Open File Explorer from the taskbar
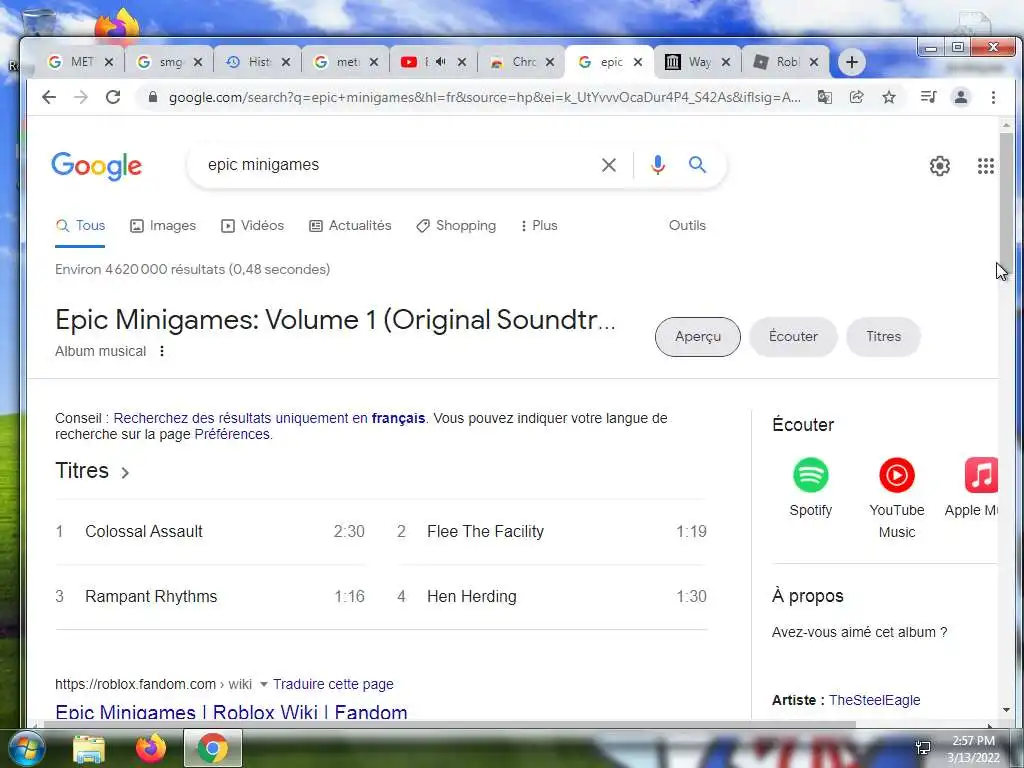Image resolution: width=1024 pixels, height=768 pixels. [89, 749]
